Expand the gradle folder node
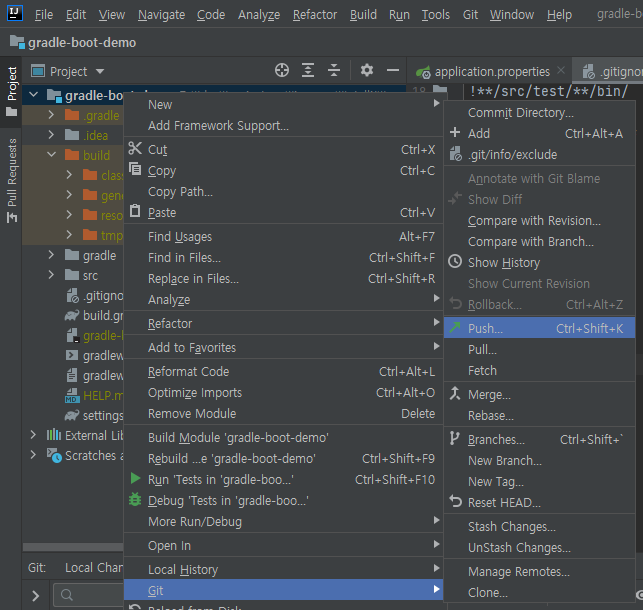Image resolution: width=643 pixels, height=610 pixels. (51, 255)
